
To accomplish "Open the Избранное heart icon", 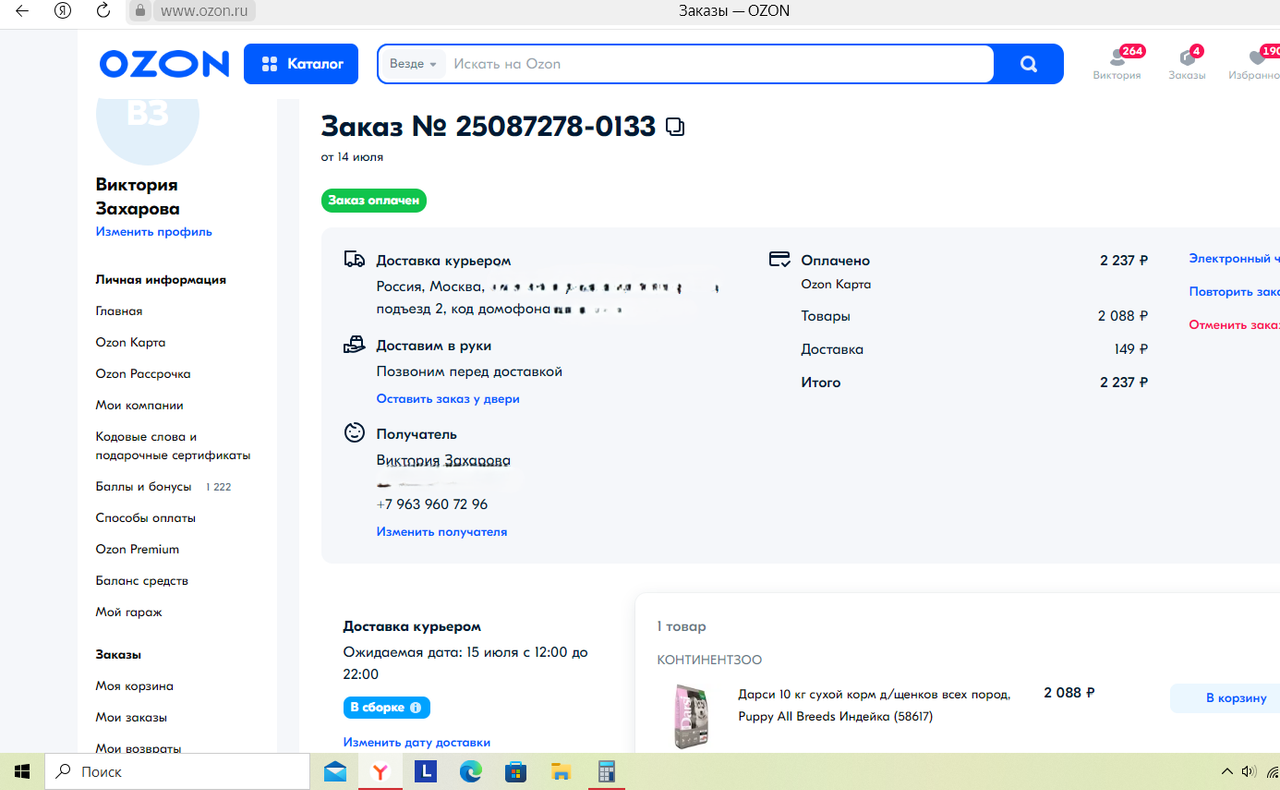I will coord(1257,63).
